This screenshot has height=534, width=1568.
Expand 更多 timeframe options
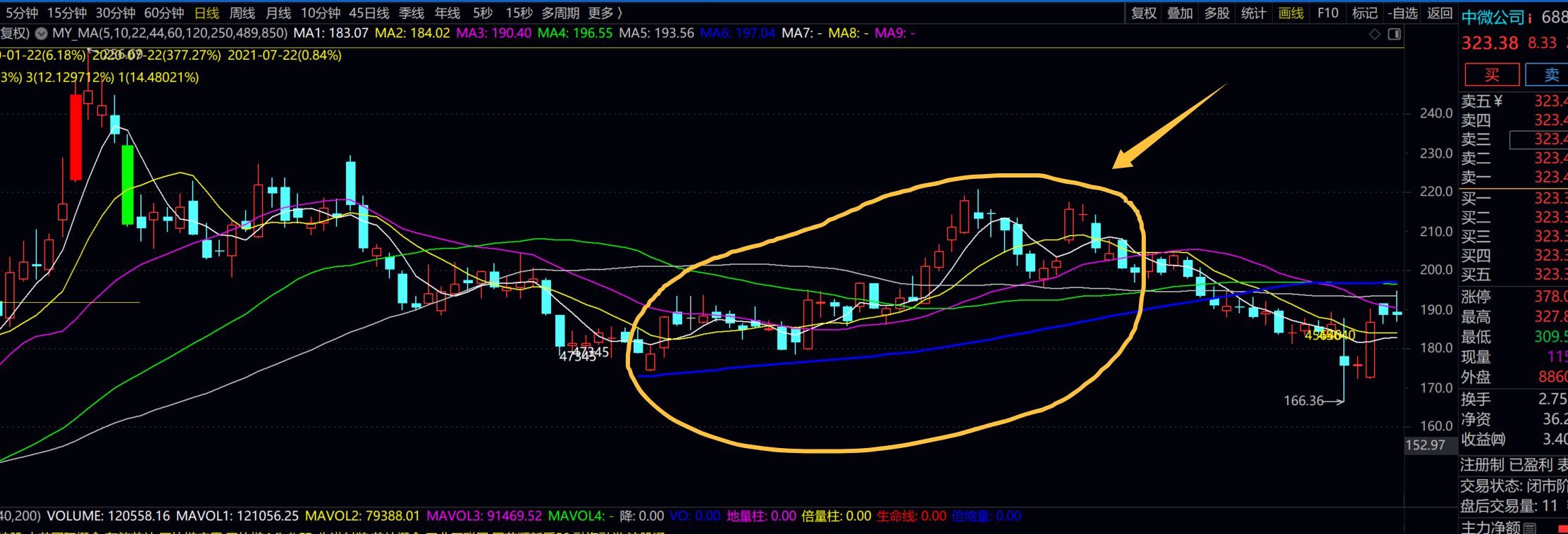(605, 13)
